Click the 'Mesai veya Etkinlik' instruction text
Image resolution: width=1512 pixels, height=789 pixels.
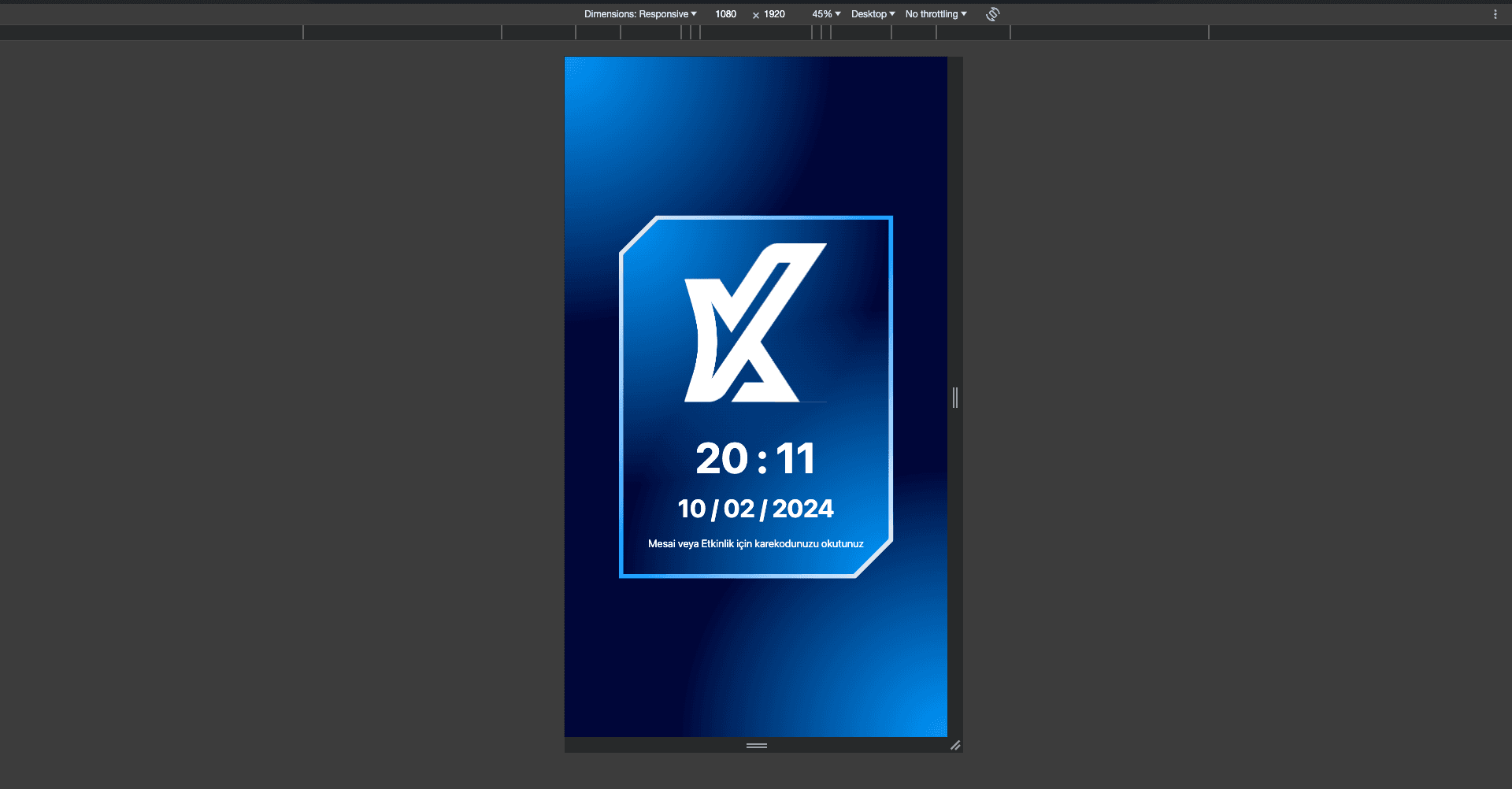point(755,544)
